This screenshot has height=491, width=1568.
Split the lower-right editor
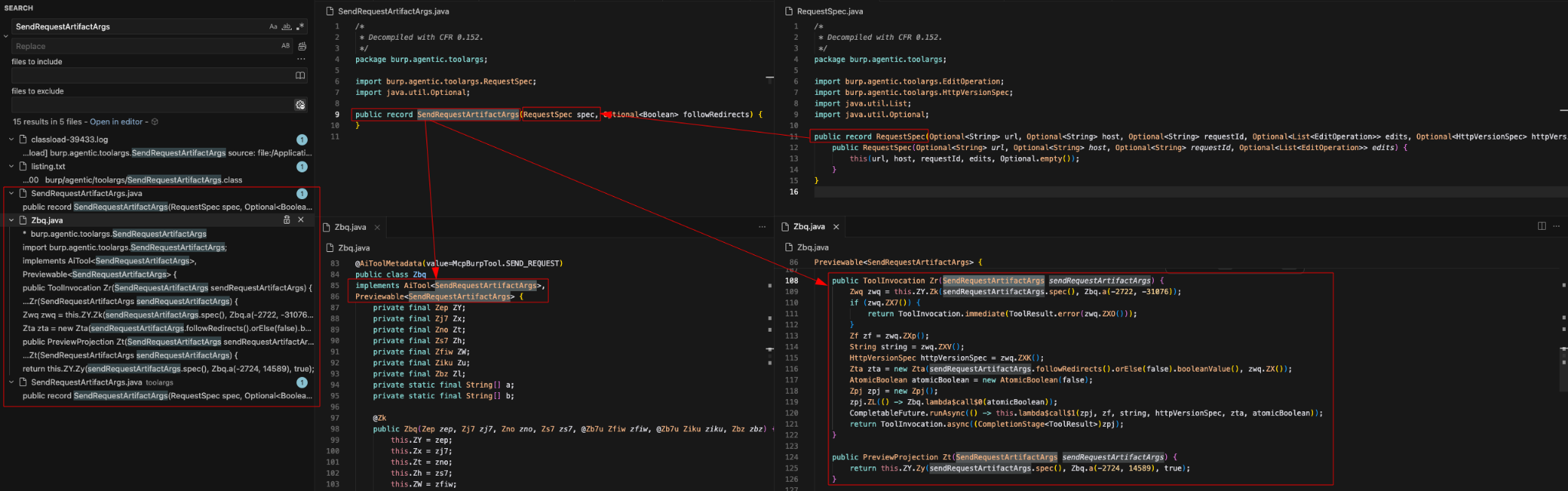[1542, 226]
